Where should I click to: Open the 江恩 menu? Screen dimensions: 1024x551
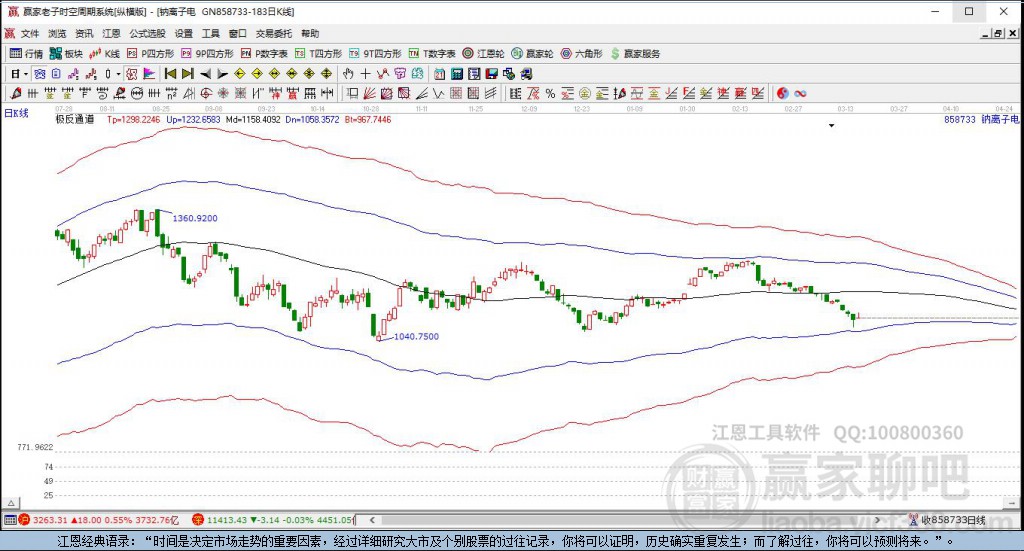[x=111, y=33]
